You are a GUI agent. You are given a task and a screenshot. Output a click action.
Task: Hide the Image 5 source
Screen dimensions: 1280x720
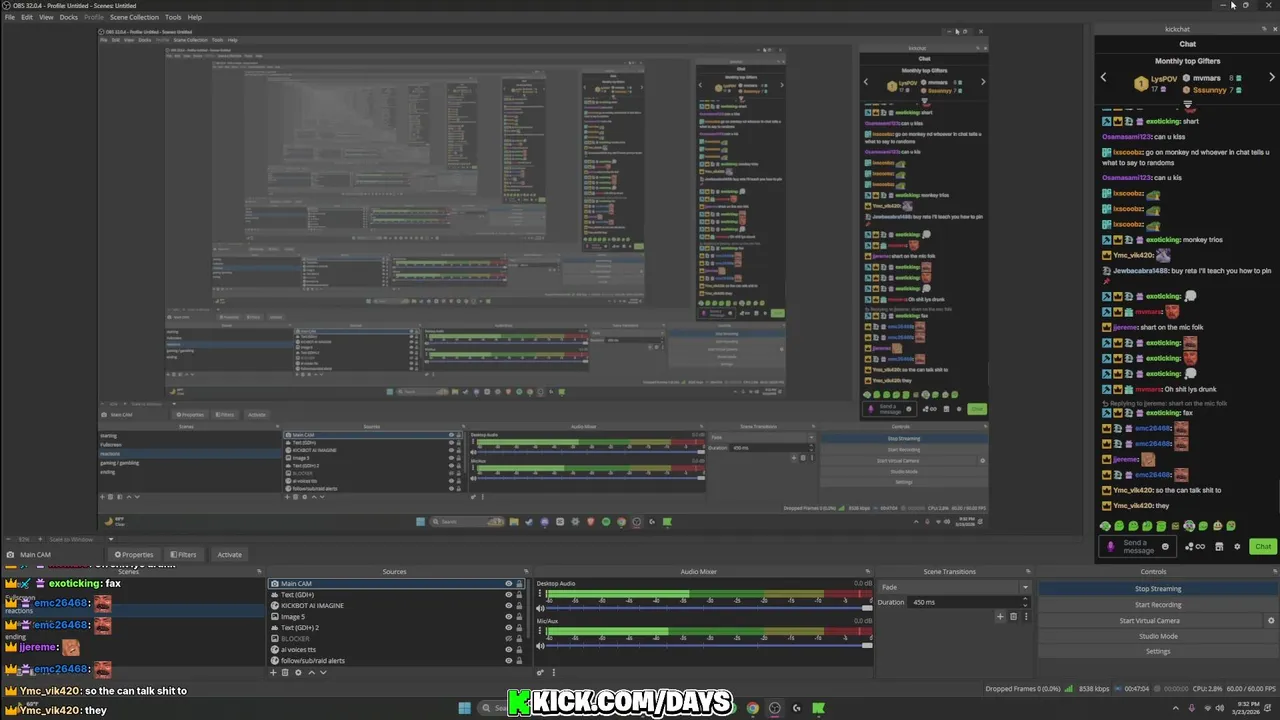[x=509, y=617]
